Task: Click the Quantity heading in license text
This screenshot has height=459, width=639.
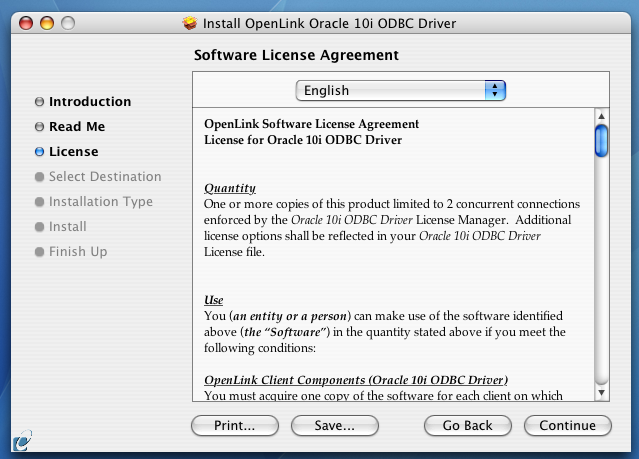Action: click(x=230, y=188)
